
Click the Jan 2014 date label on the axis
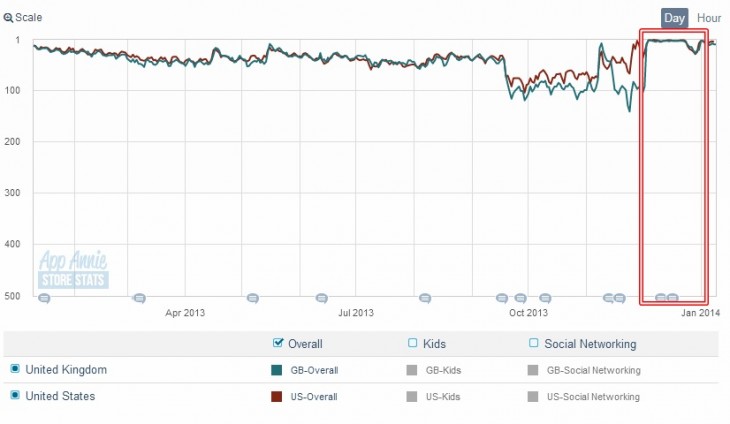[700, 313]
